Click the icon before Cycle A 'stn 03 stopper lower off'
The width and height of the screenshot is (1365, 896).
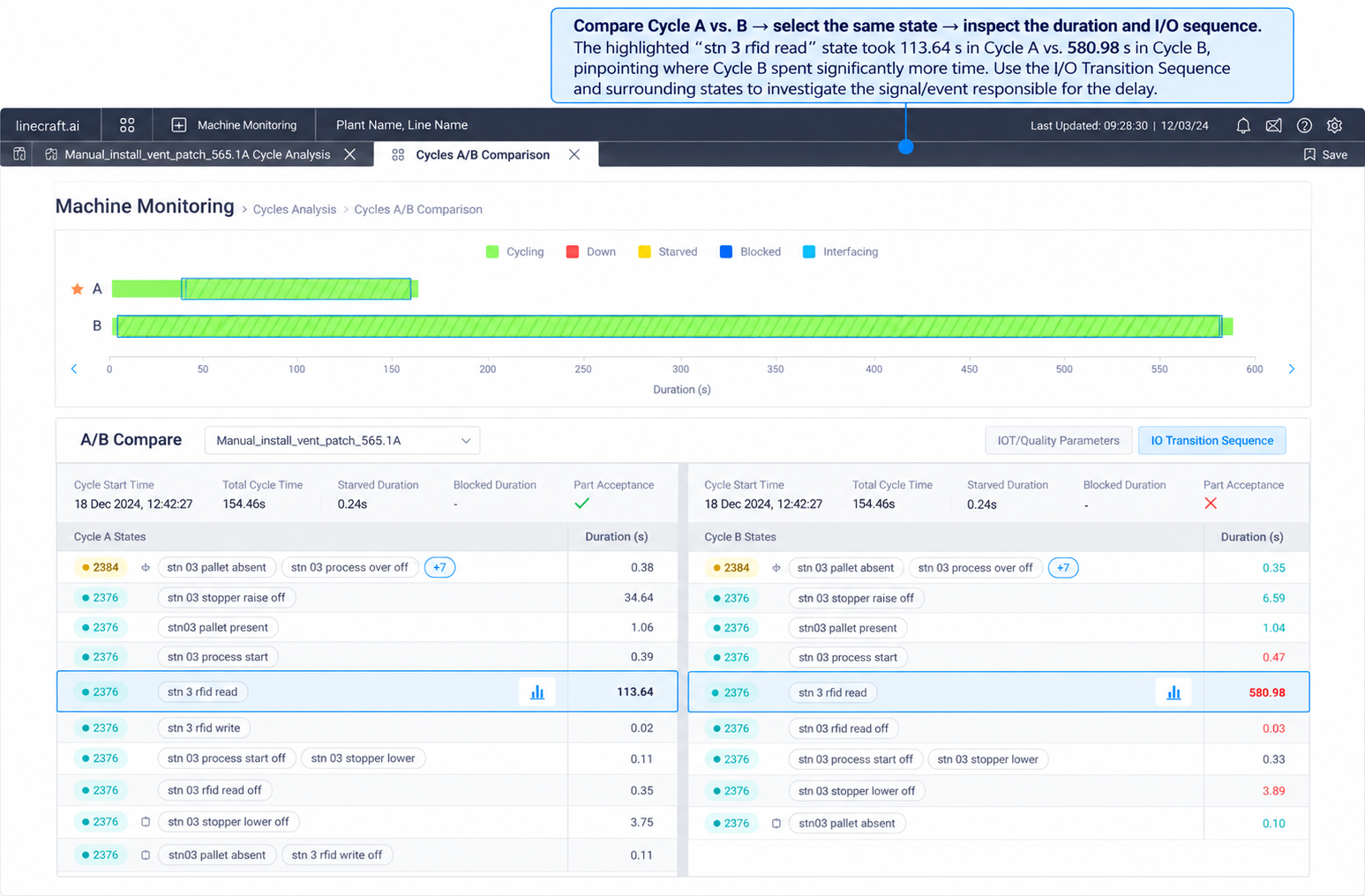(146, 822)
